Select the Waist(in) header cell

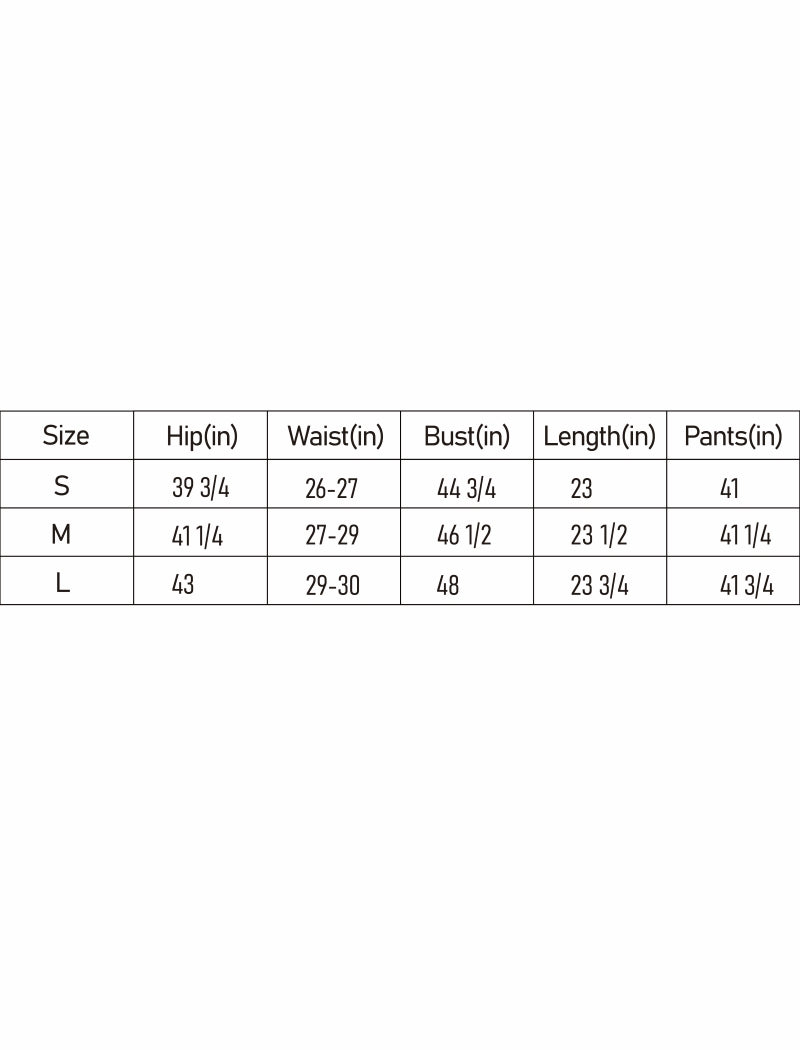[x=335, y=436]
